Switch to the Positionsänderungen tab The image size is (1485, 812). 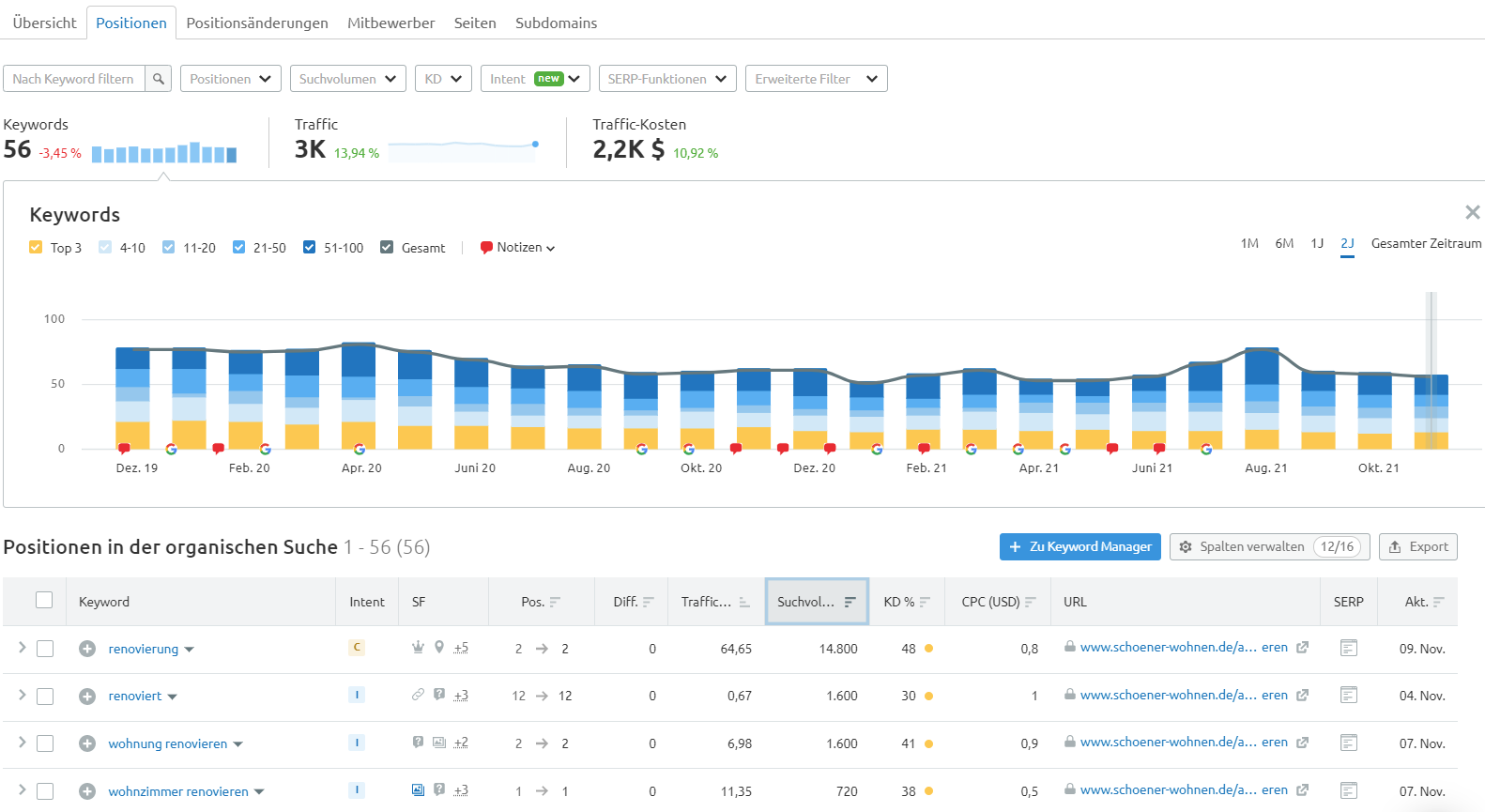(257, 23)
